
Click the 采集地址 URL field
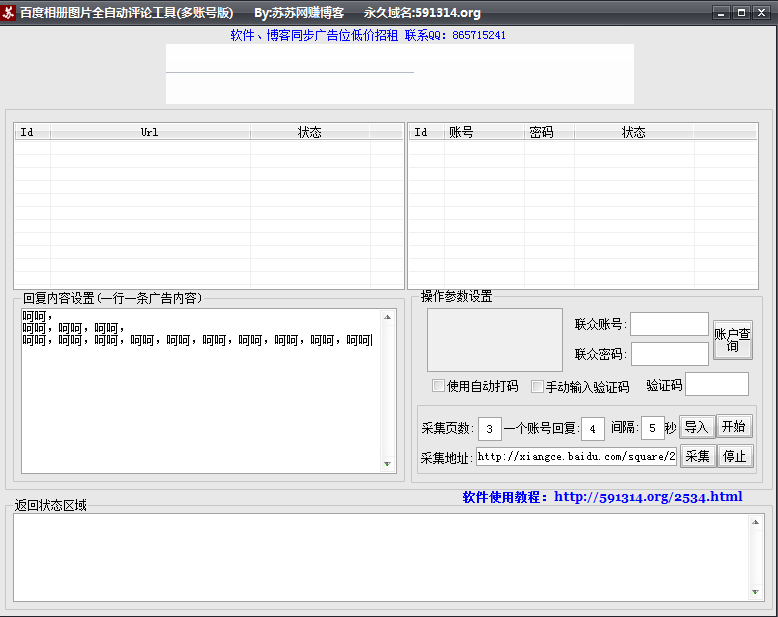(577, 456)
